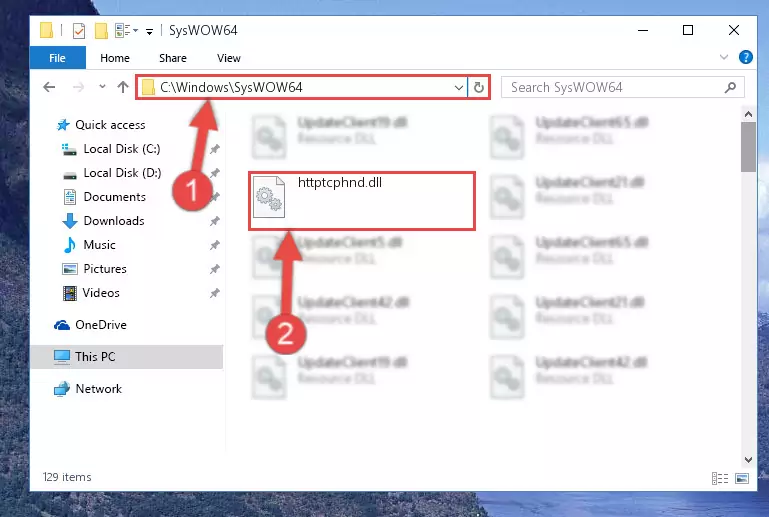The height and width of the screenshot is (517, 769).
Task: Open the Videos folder in the sidebar
Action: coord(92,293)
